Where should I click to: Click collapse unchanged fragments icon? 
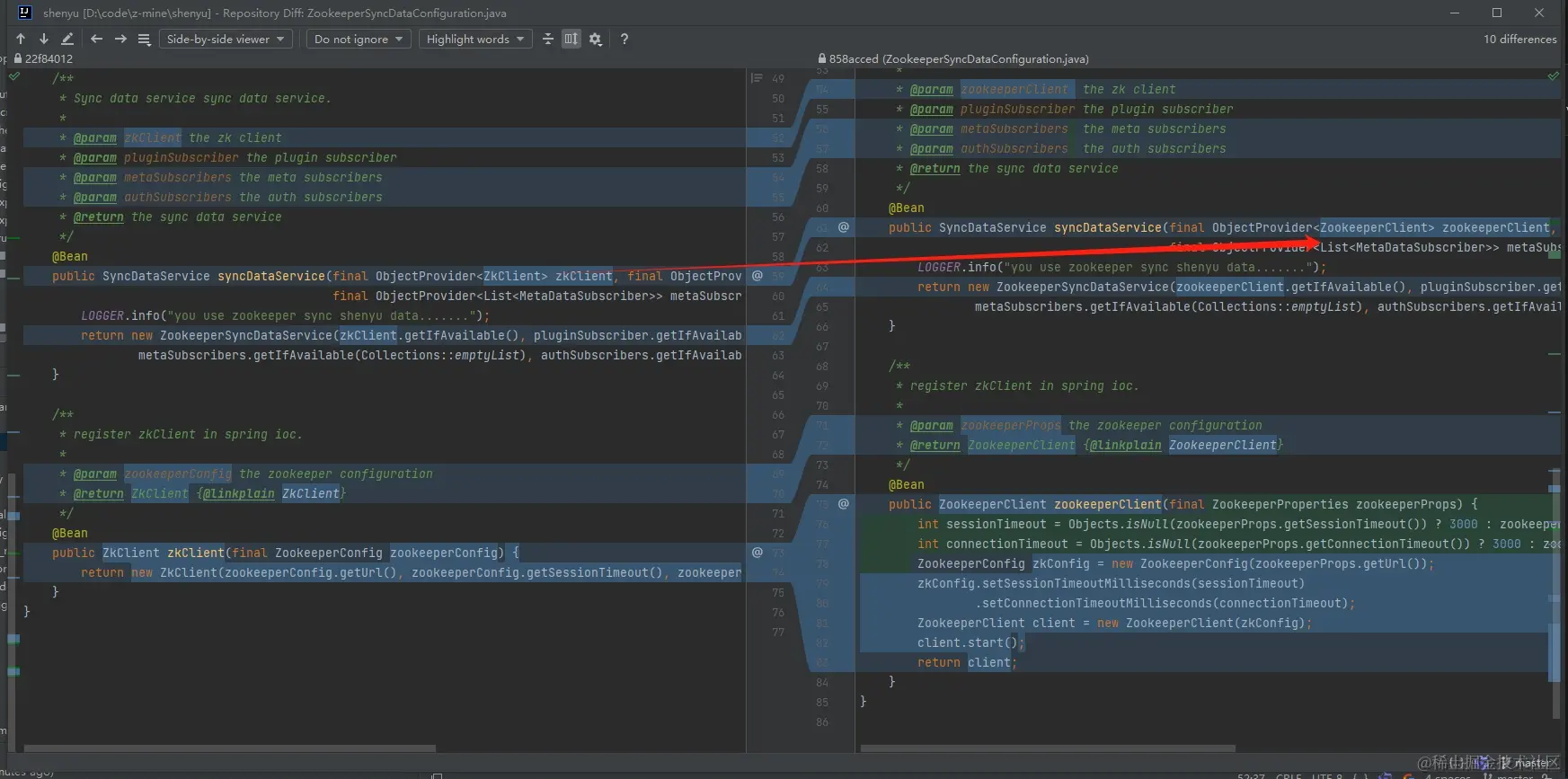pos(547,39)
